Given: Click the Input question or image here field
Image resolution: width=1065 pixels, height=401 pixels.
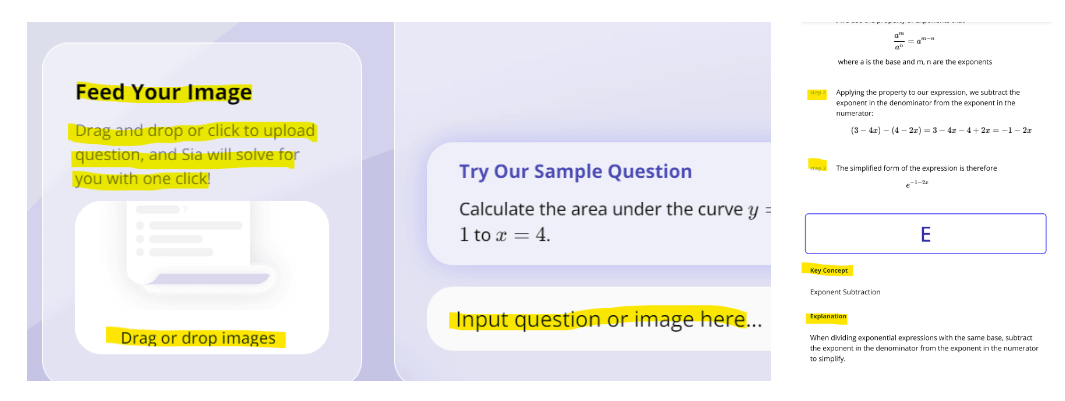Looking at the screenshot, I should pyautogui.click(x=608, y=319).
